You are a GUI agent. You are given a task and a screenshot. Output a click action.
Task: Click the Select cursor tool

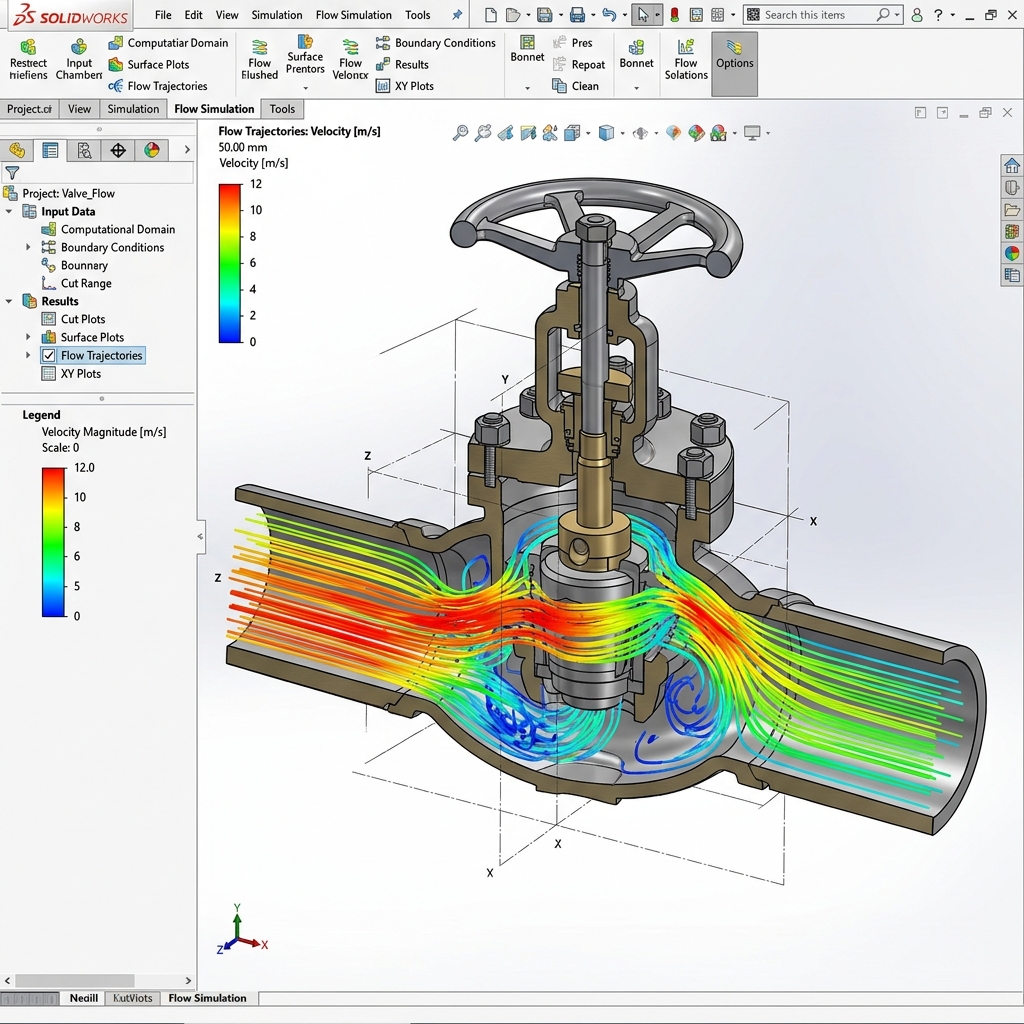[643, 14]
